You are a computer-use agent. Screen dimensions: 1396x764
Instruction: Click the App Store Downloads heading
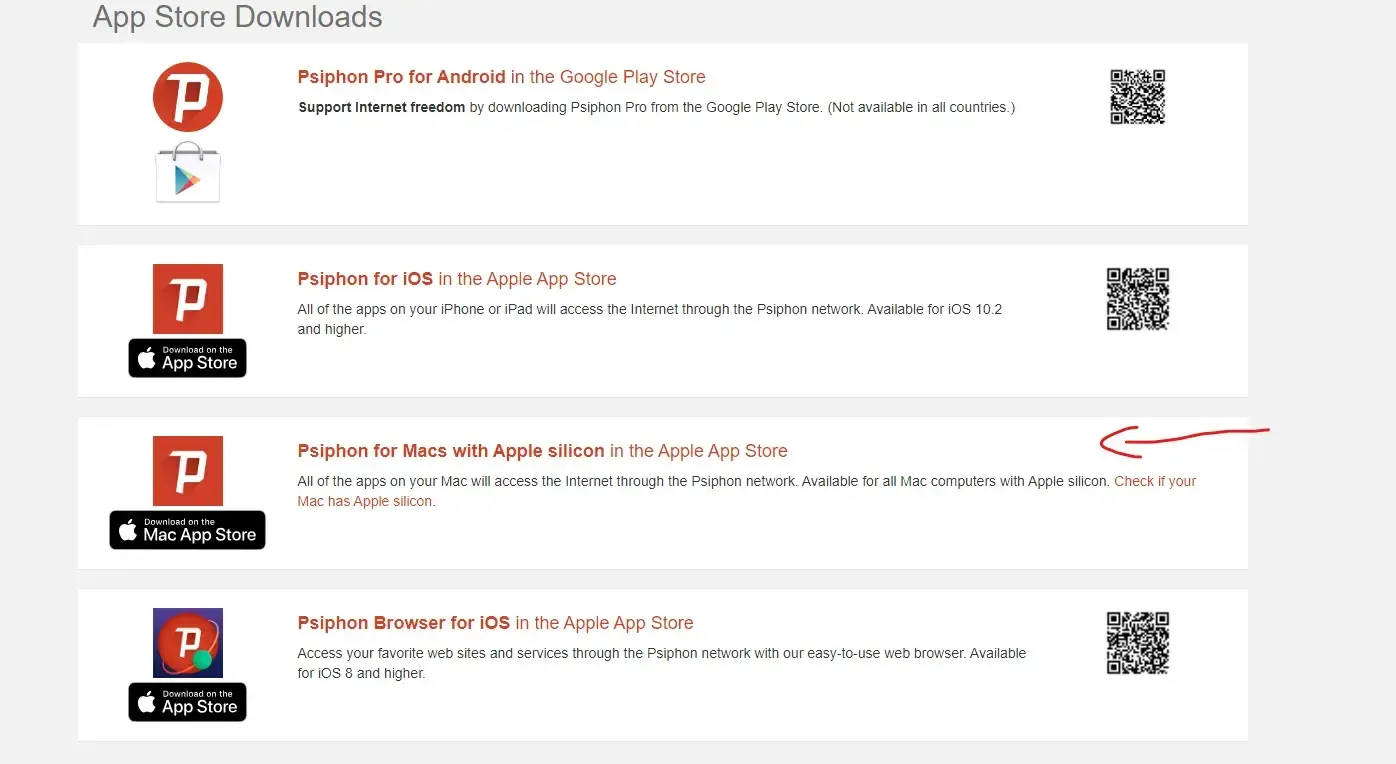coord(237,17)
